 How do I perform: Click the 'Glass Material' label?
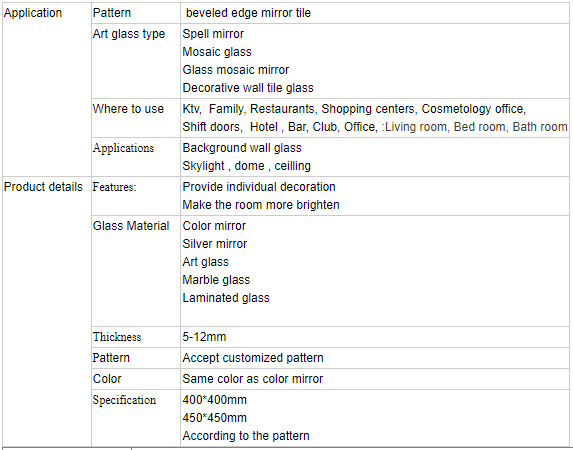(131, 226)
